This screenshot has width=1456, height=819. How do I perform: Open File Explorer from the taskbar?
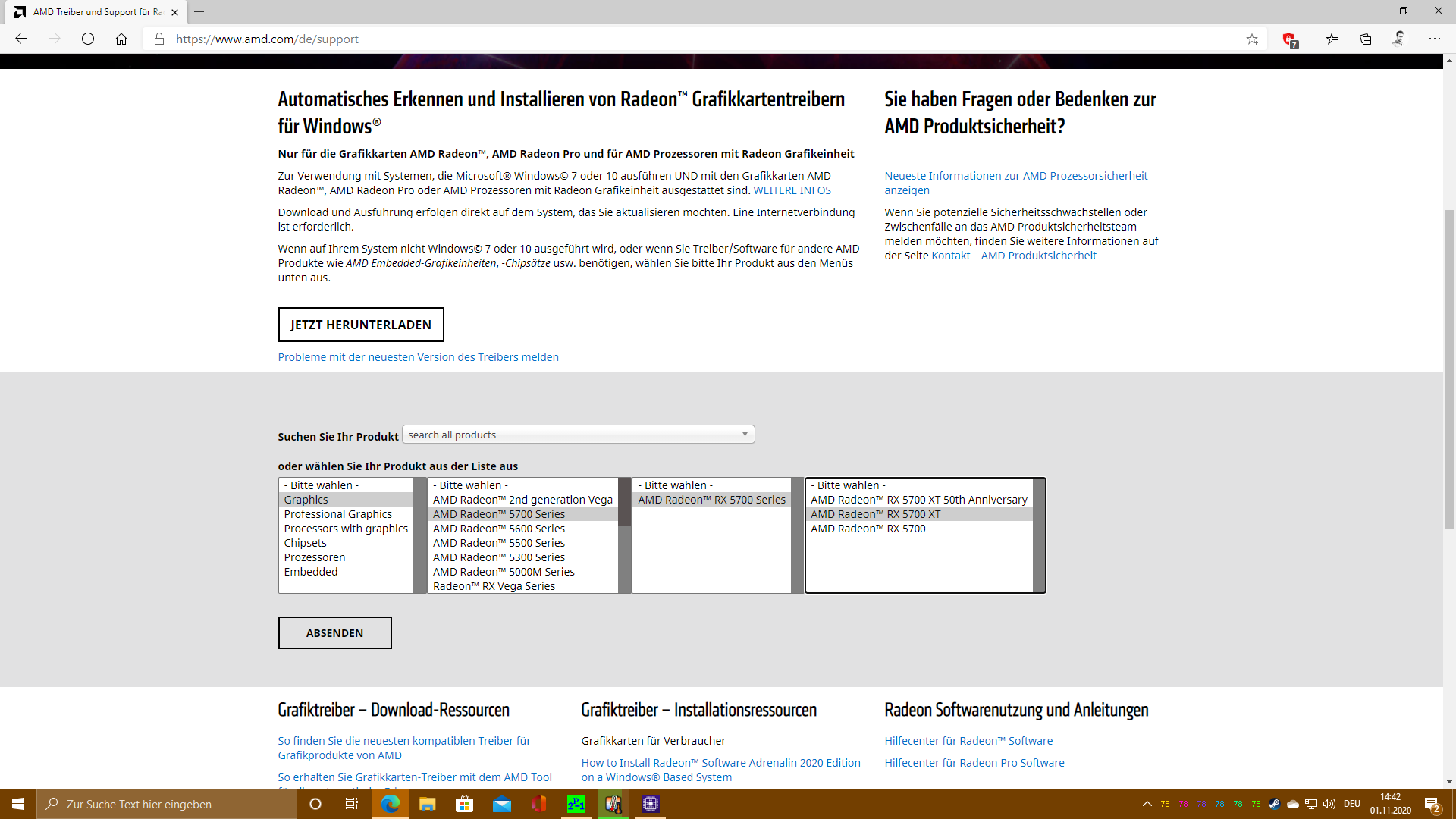coord(428,804)
